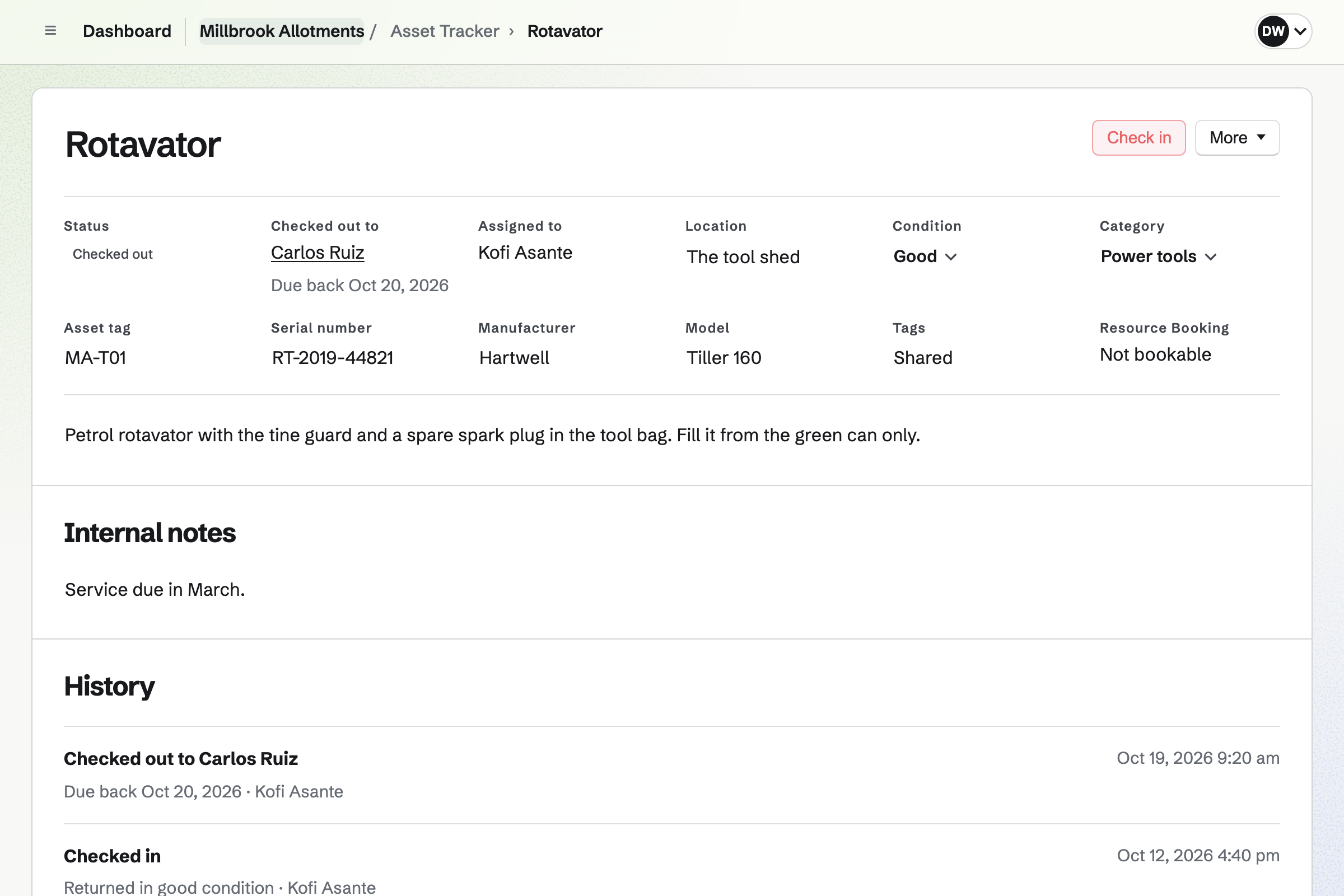This screenshot has width=1344, height=896.
Task: Open Millbrook Allotments workspace breadcrumb
Action: 282,31
